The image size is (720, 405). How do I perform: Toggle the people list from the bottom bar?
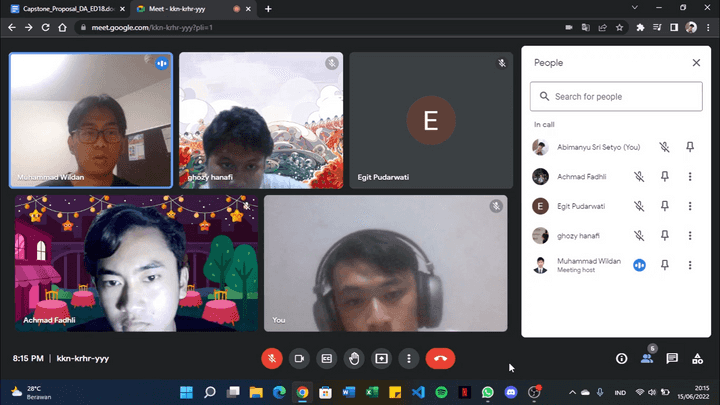[647, 358]
